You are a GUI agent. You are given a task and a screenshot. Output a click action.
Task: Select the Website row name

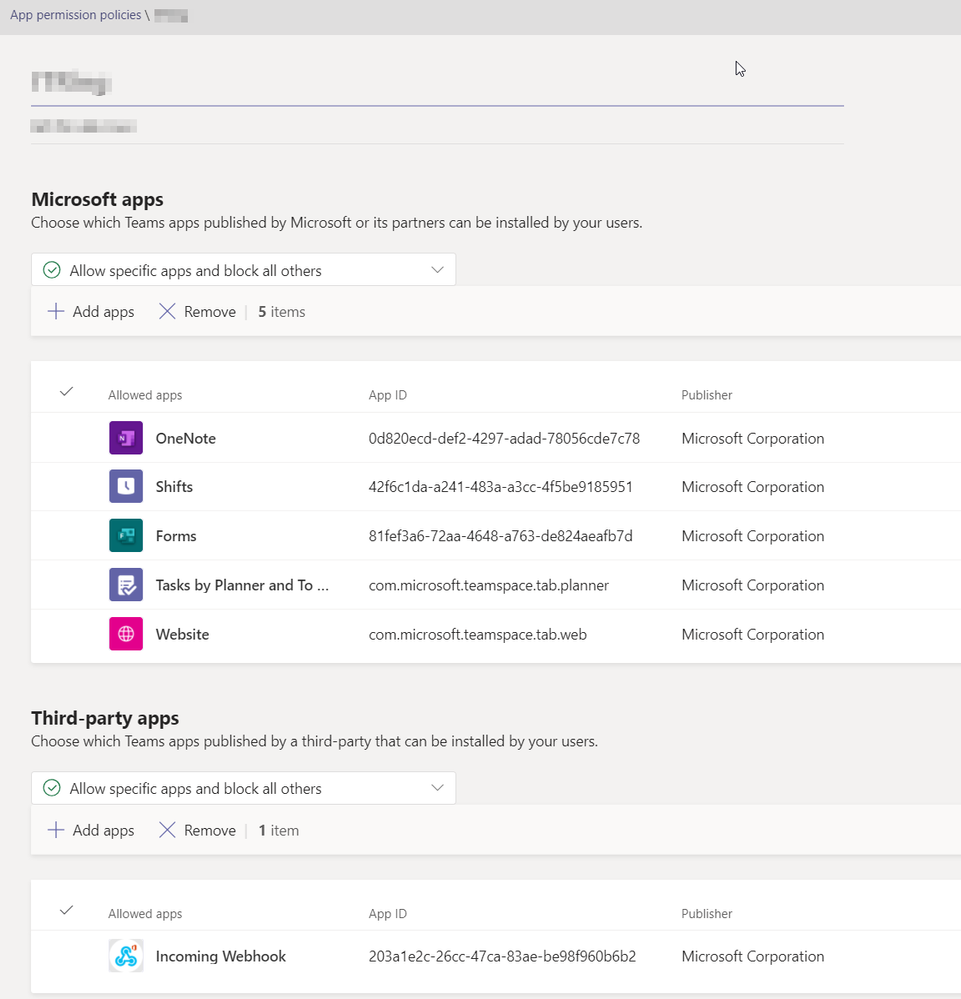[x=182, y=634]
